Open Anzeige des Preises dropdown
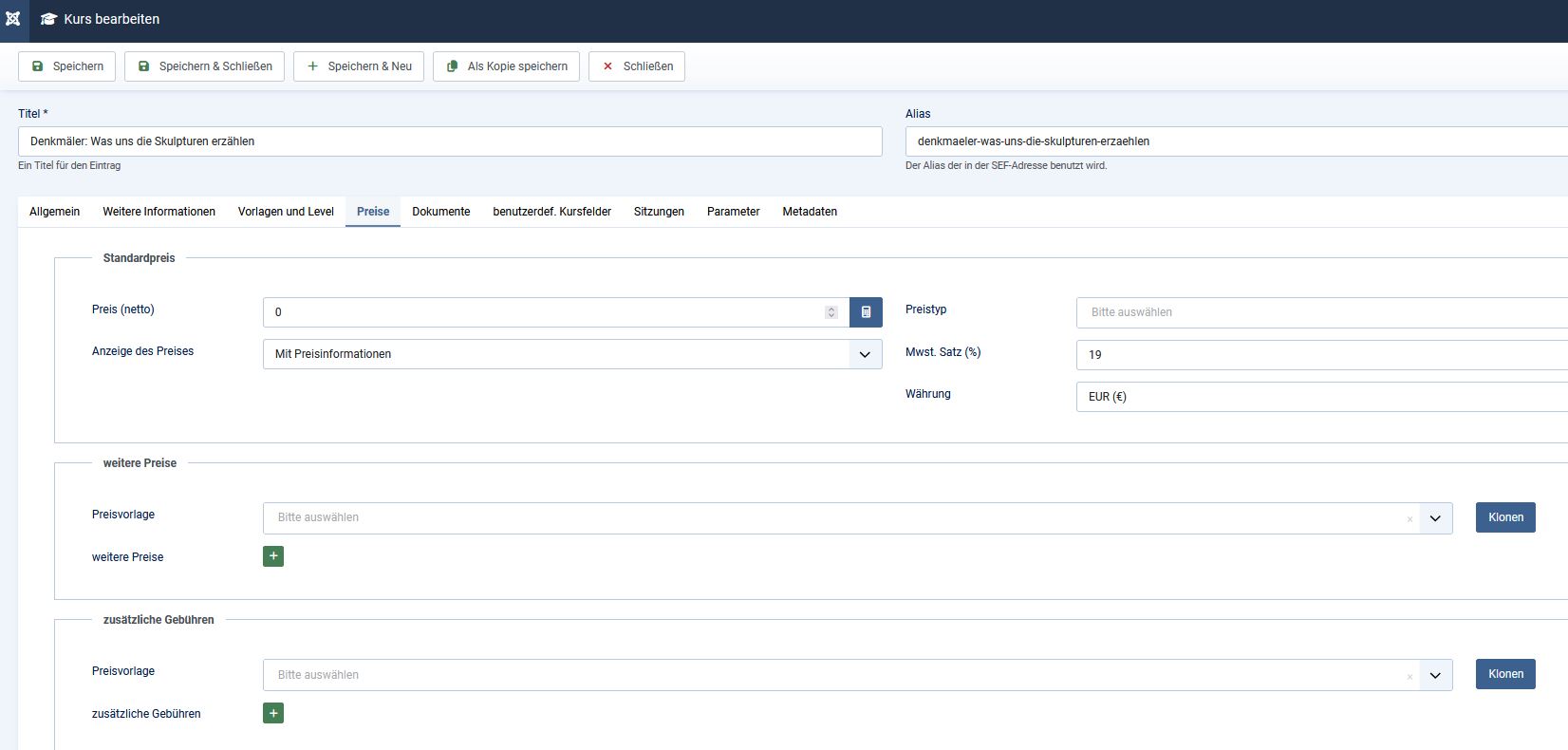This screenshot has height=750, width=1568. point(572,354)
